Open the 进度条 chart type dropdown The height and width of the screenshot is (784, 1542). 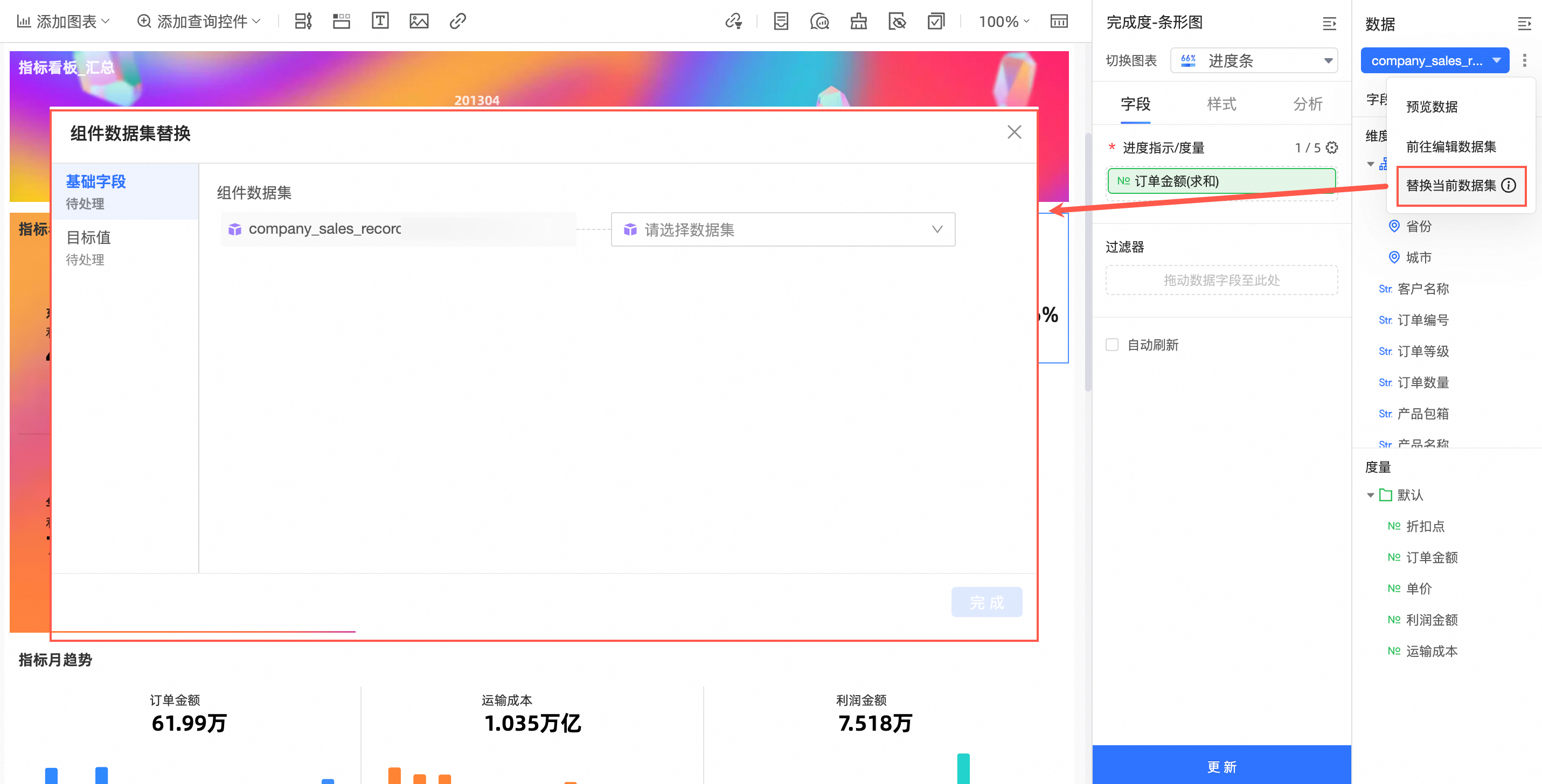[1254, 60]
